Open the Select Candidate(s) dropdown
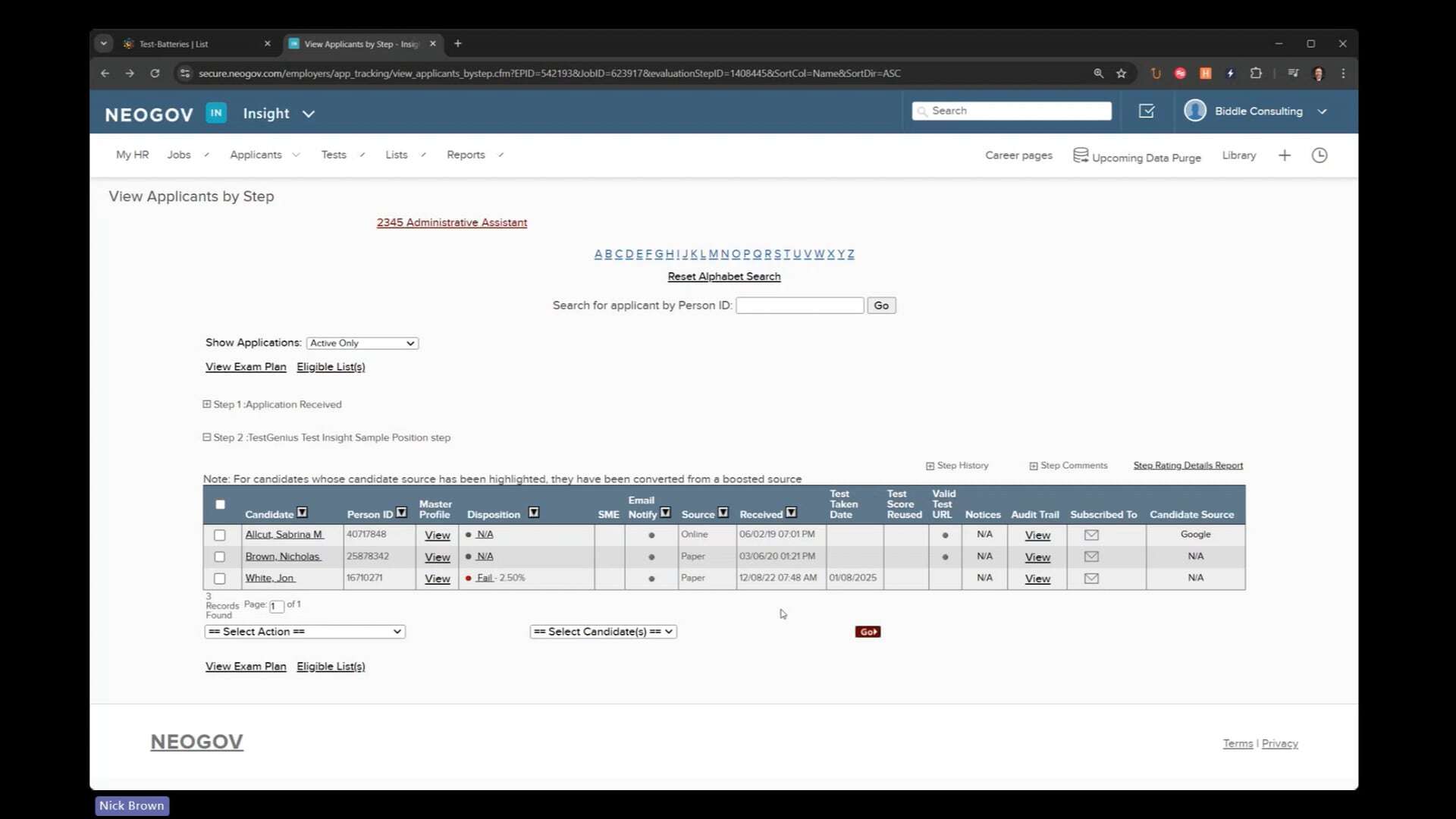The height and width of the screenshot is (819, 1456). 603,632
